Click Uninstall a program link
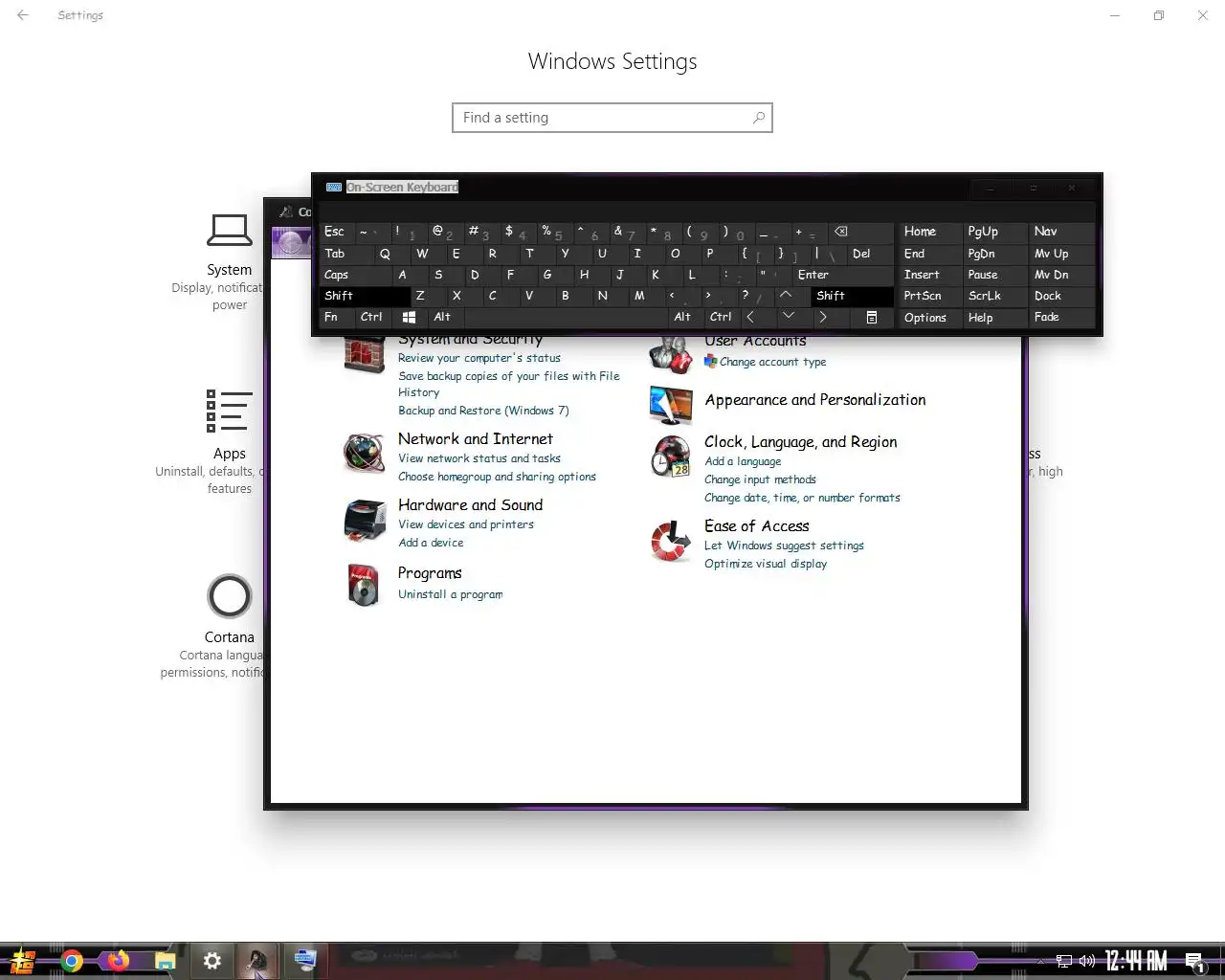 (450, 594)
